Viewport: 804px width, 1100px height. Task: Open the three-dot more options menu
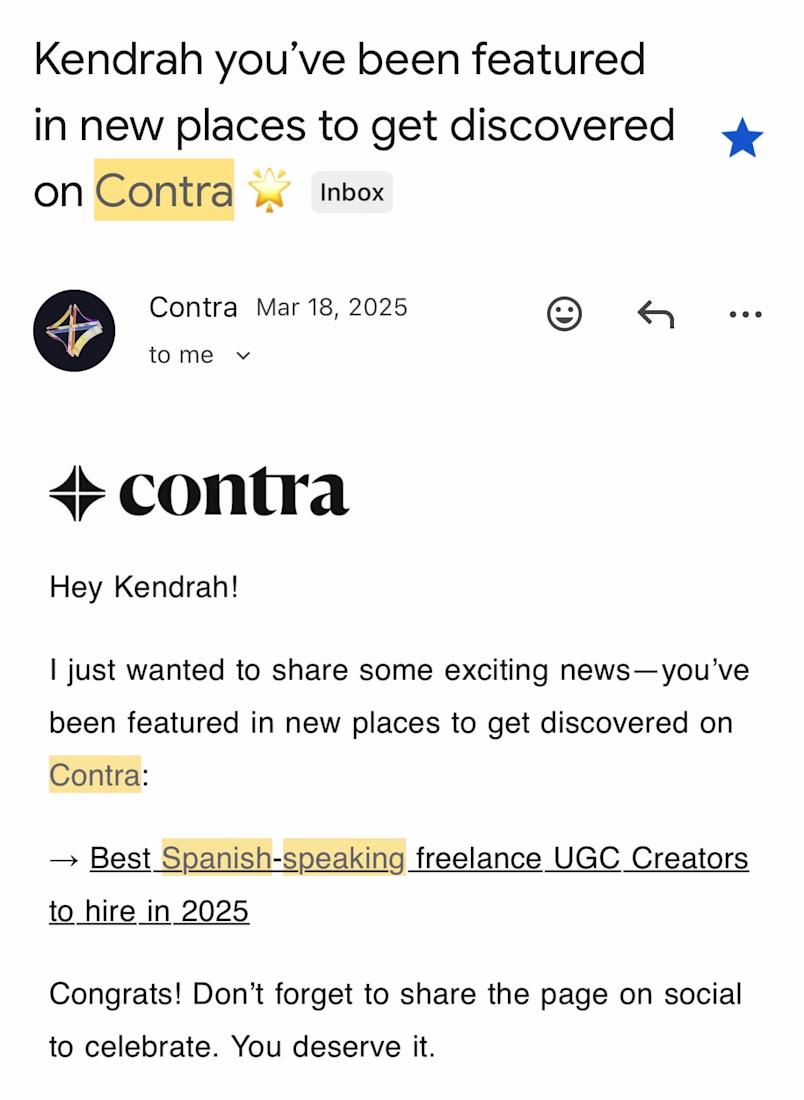click(745, 315)
